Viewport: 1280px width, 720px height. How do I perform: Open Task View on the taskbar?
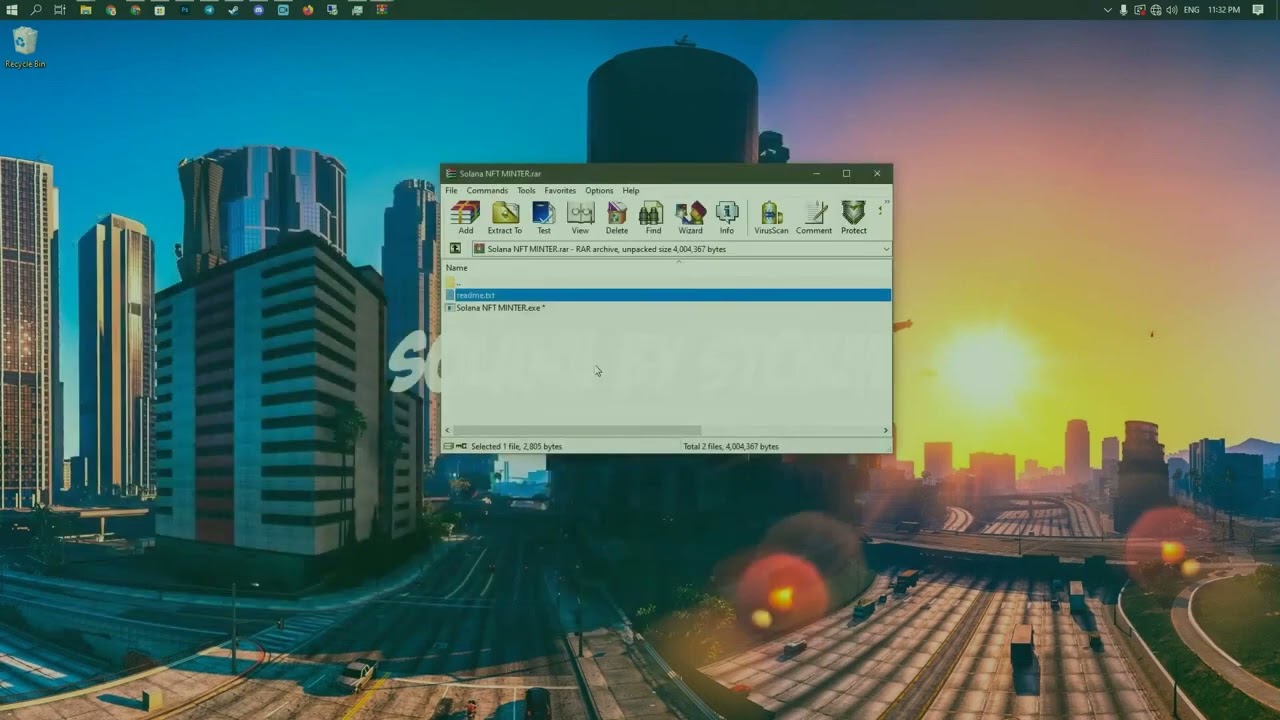click(60, 10)
